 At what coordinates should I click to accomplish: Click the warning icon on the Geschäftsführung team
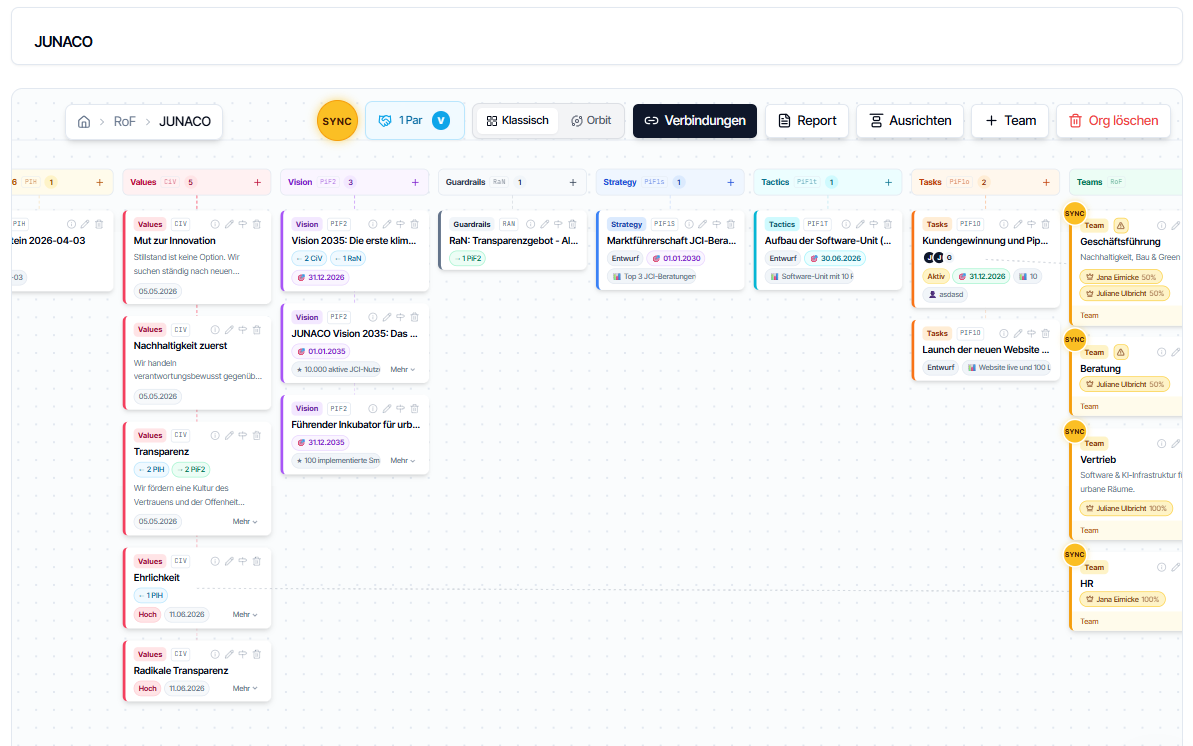1121,225
